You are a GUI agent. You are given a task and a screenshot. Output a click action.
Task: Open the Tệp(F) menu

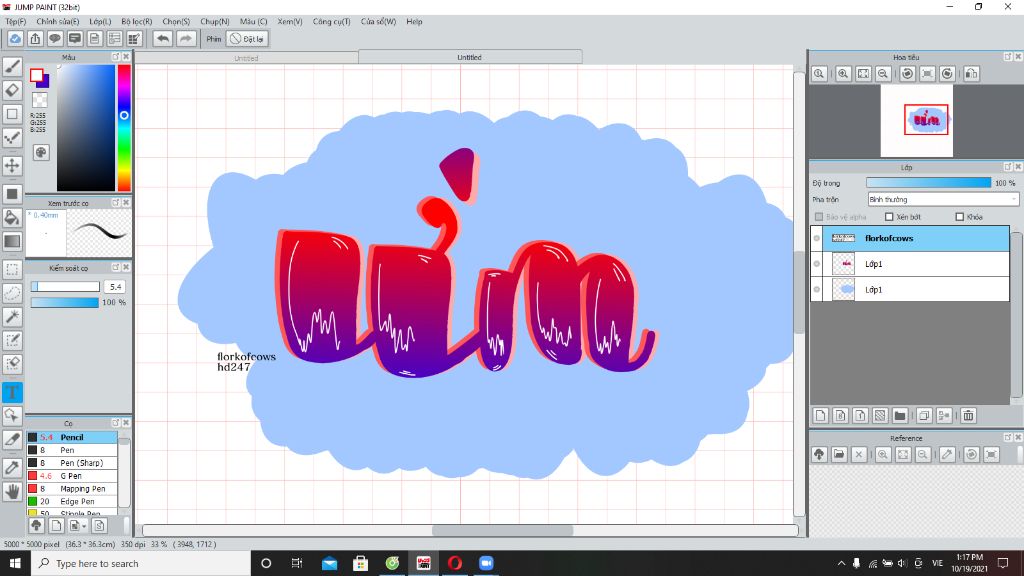click(x=16, y=22)
